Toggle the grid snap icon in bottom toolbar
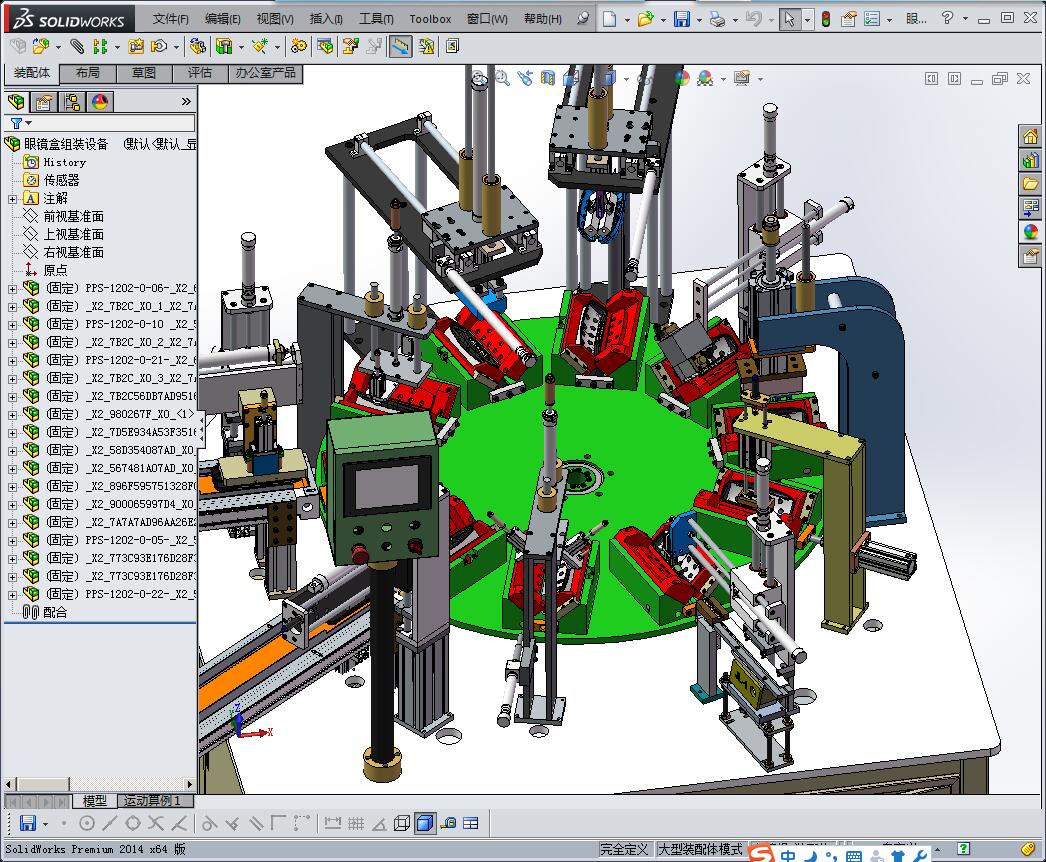 coord(355,823)
